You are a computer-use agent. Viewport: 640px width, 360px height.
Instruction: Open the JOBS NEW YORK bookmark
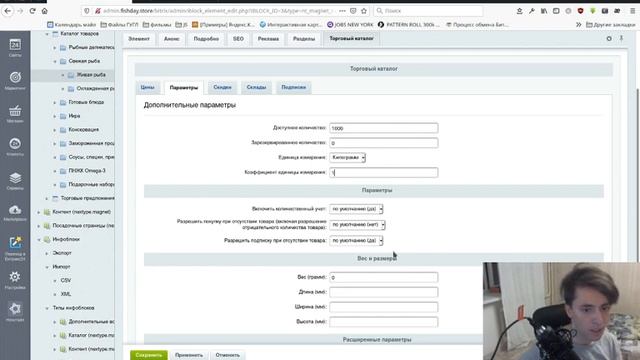[350, 24]
